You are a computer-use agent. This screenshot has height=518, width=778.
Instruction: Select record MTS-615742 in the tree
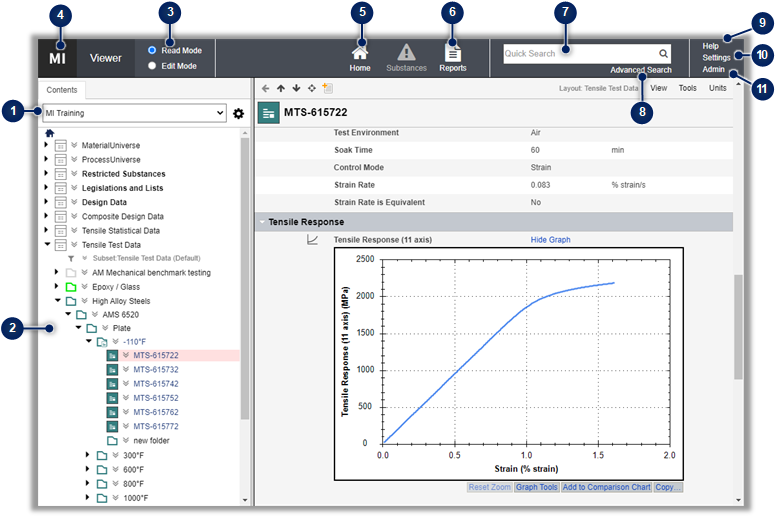156,384
